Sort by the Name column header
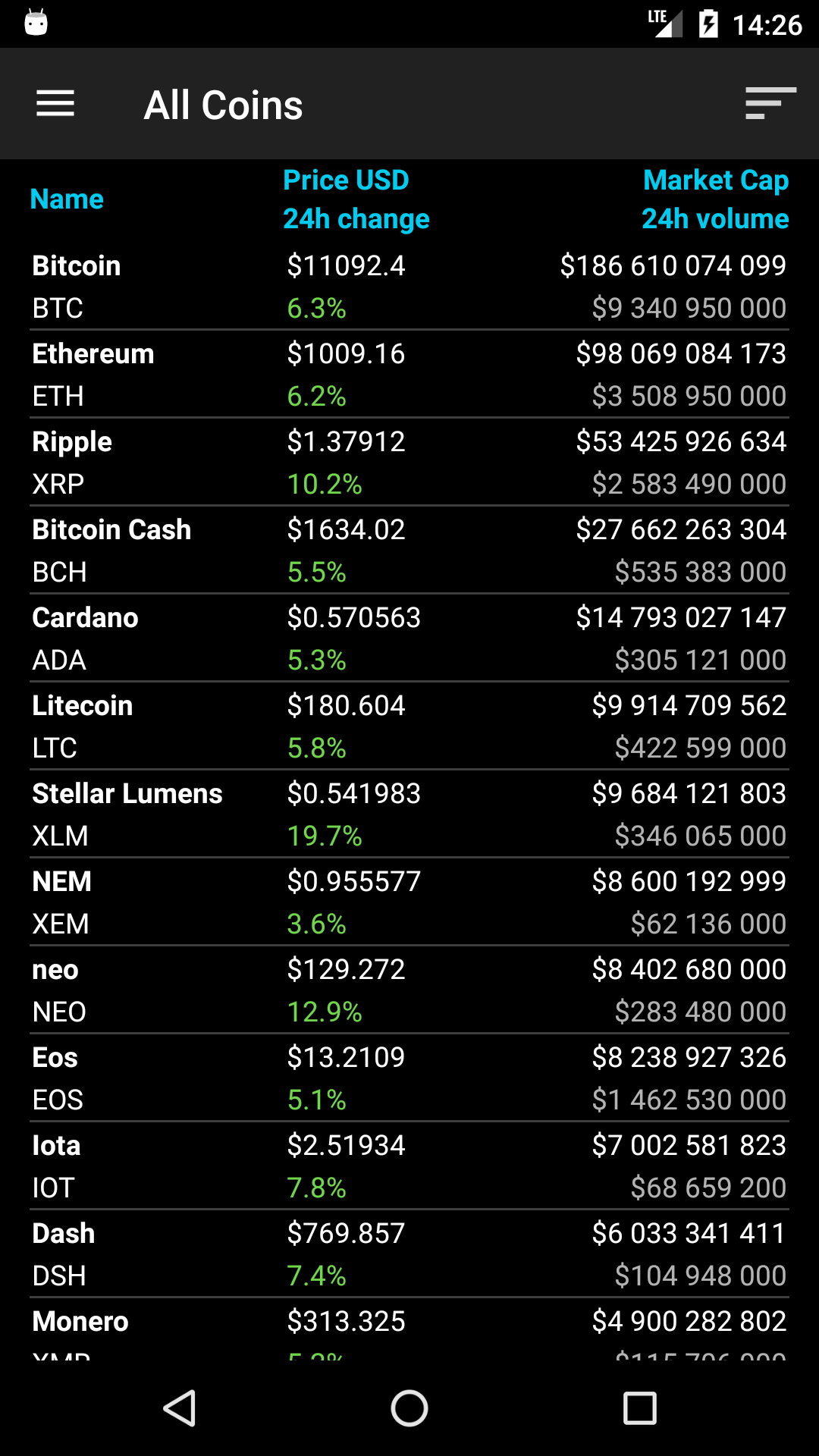 pyautogui.click(x=67, y=199)
